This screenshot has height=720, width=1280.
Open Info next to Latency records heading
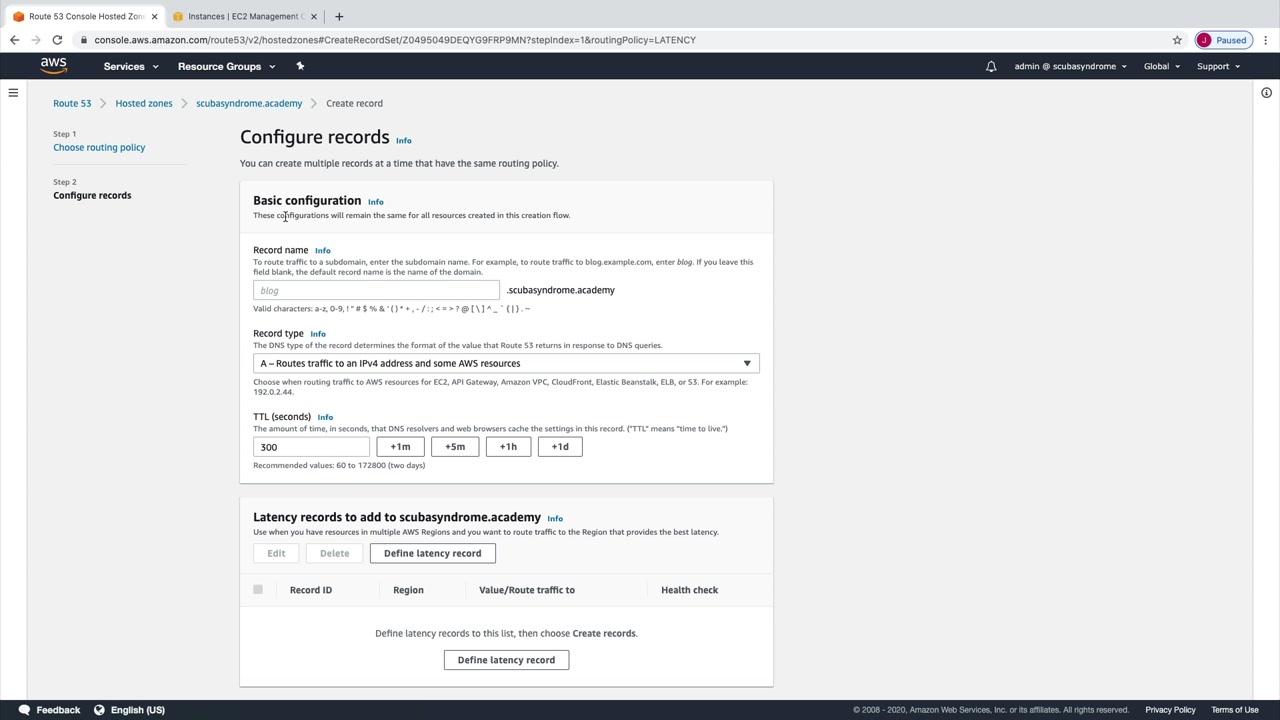tap(555, 519)
